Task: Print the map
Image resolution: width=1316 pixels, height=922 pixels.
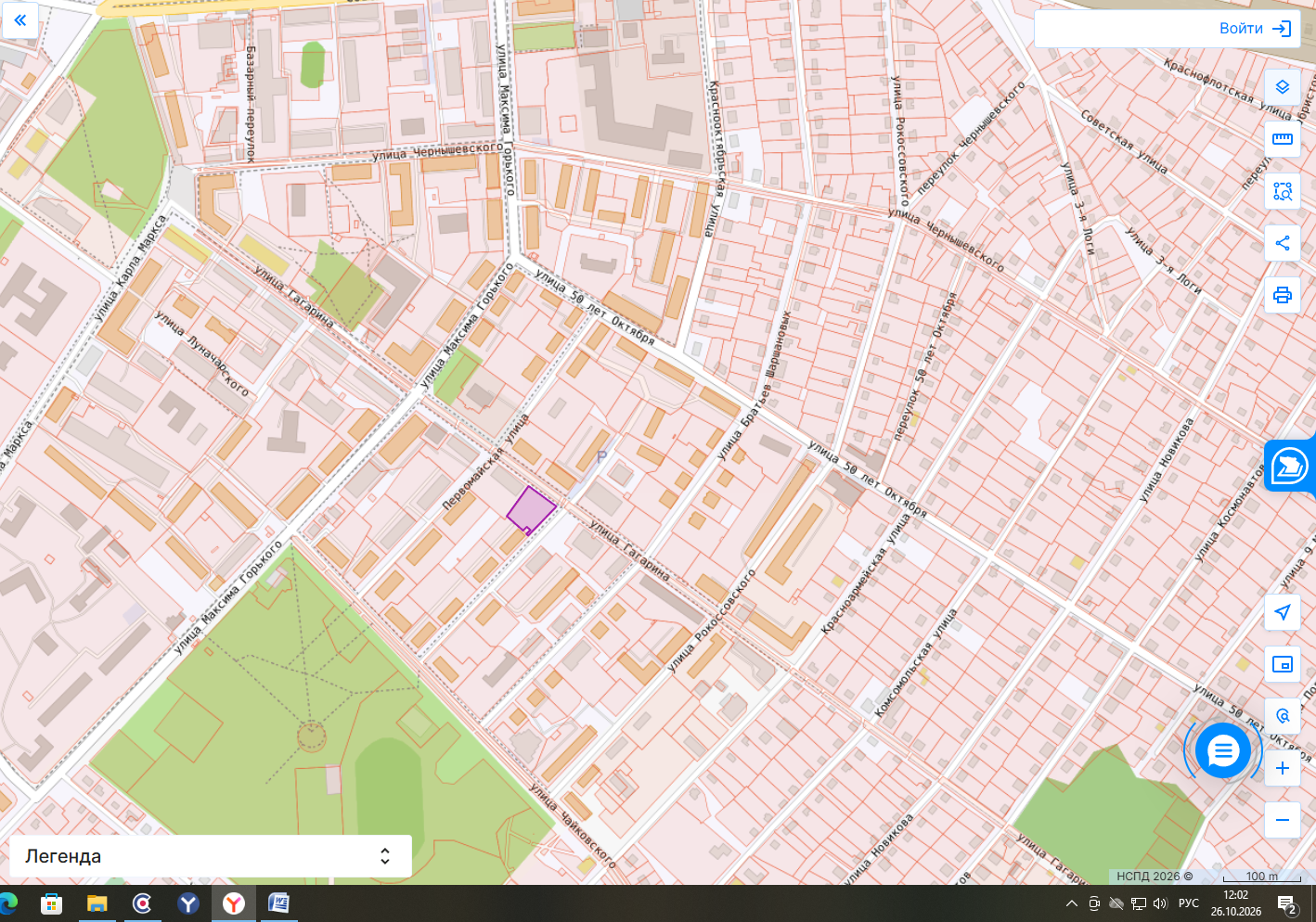Action: 1283,295
